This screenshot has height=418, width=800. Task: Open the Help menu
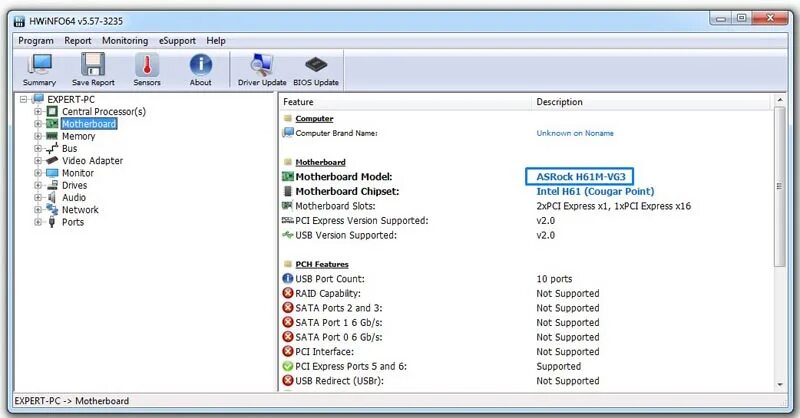click(216, 41)
